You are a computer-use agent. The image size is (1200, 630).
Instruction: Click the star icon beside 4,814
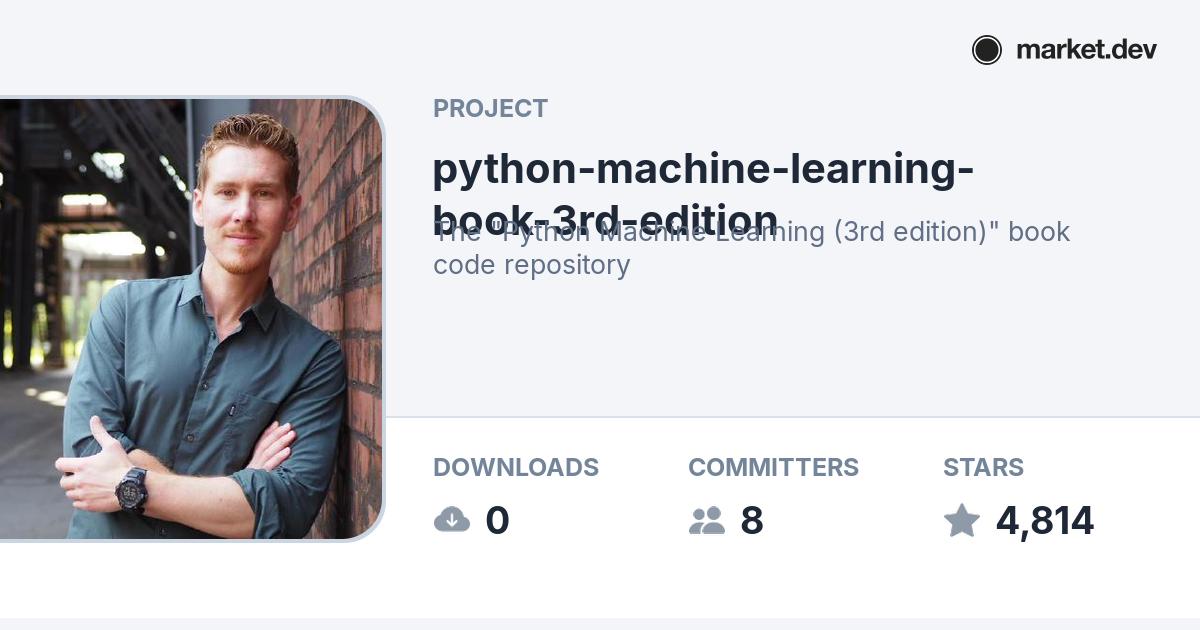coord(962,520)
